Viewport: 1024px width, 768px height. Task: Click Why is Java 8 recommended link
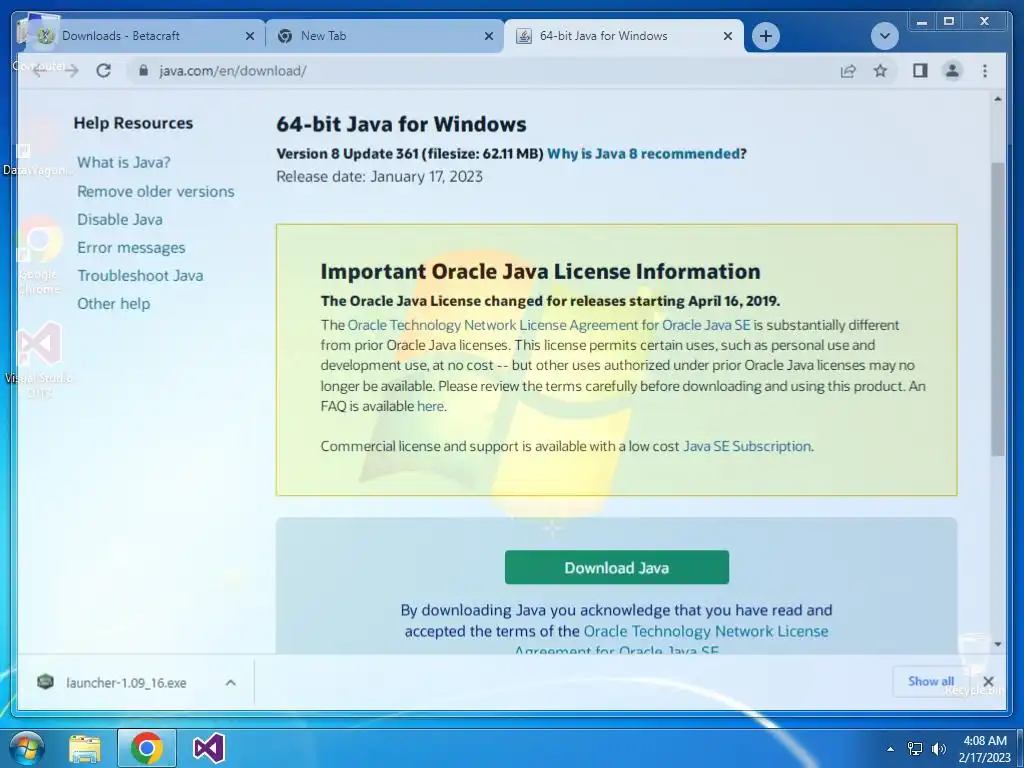(644, 153)
